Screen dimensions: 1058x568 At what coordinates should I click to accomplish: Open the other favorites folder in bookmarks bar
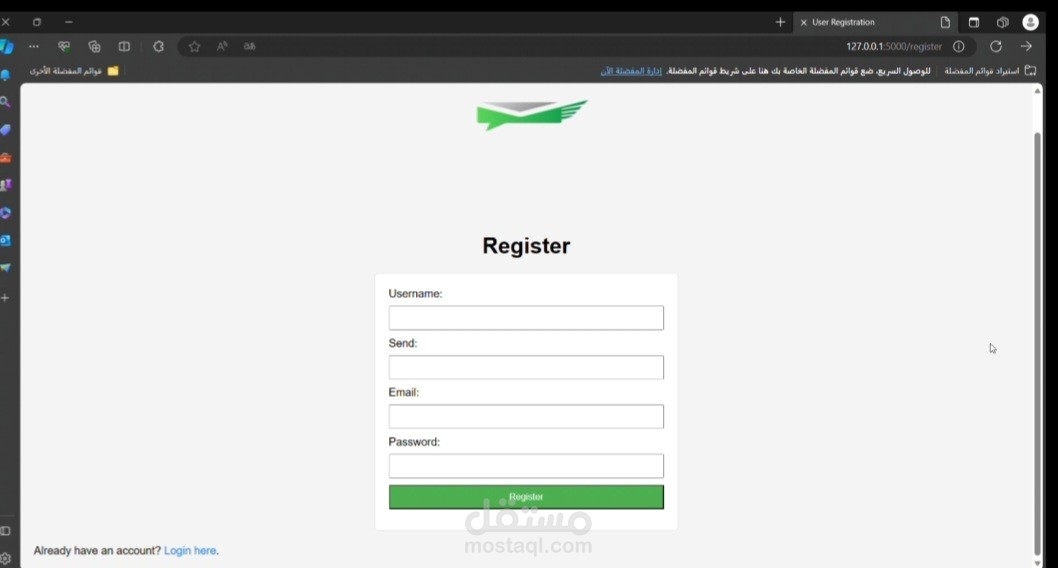(74, 71)
